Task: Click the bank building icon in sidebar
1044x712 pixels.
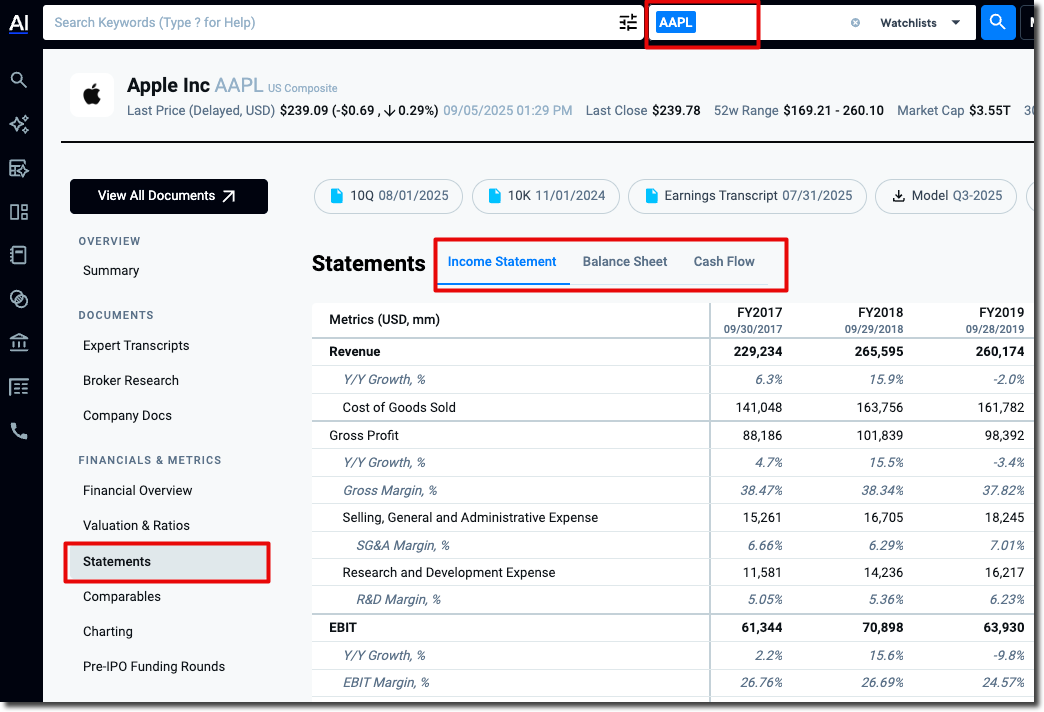Action: tap(19, 343)
